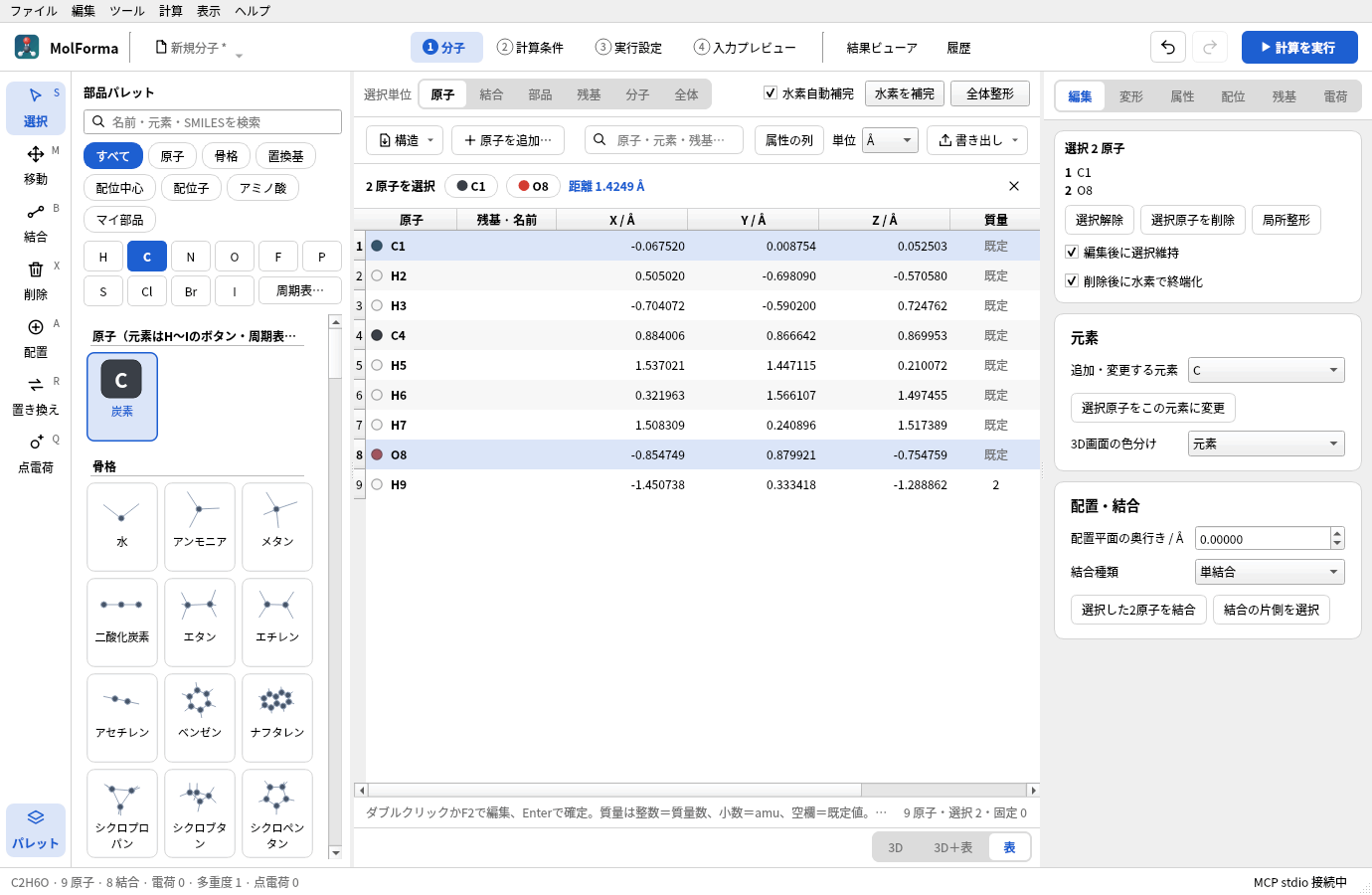Open the 構造 structure dropdown

(x=405, y=140)
